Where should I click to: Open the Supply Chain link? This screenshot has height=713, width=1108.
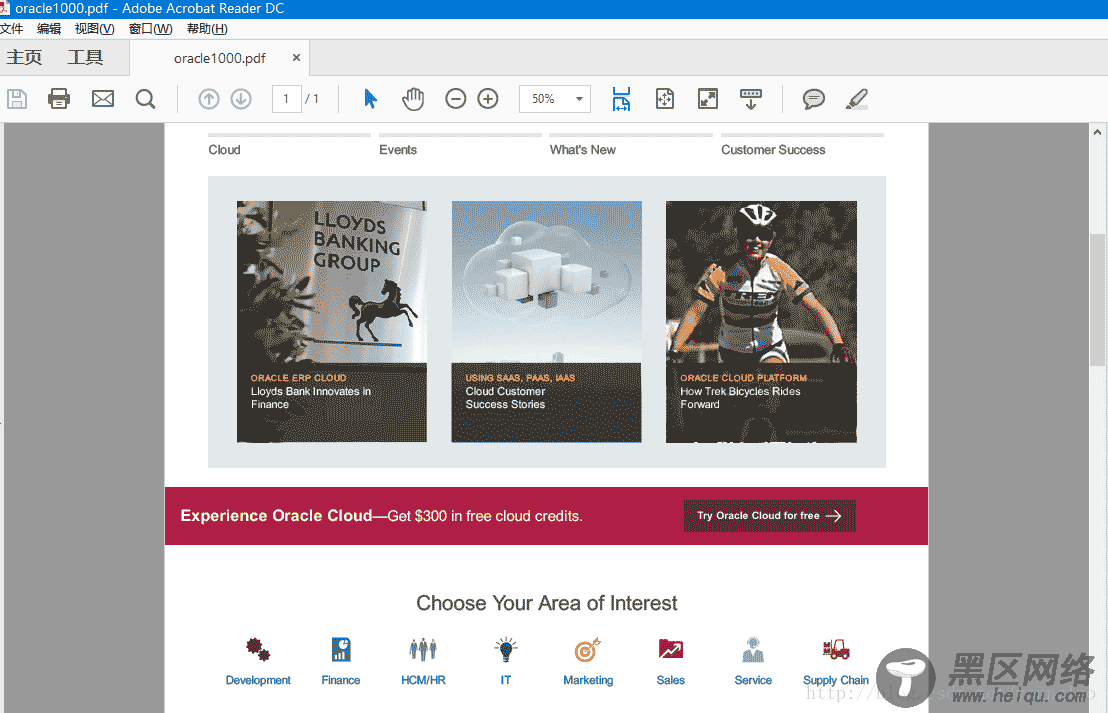pyautogui.click(x=836, y=680)
